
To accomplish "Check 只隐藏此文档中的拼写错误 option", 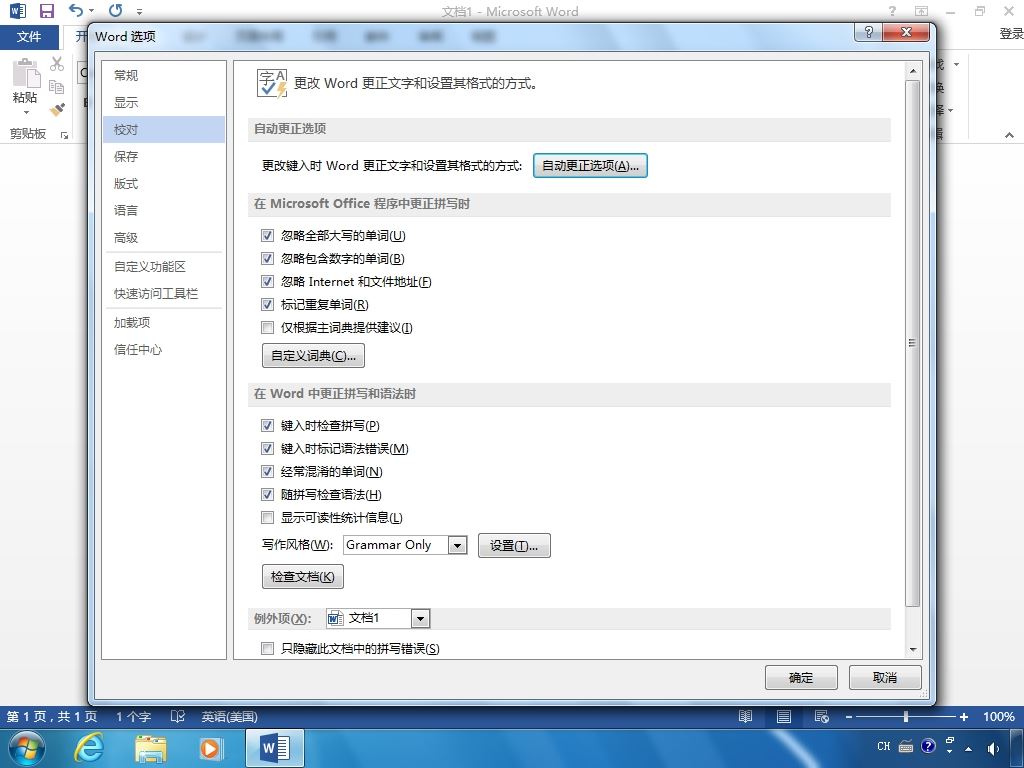I will coord(267,648).
